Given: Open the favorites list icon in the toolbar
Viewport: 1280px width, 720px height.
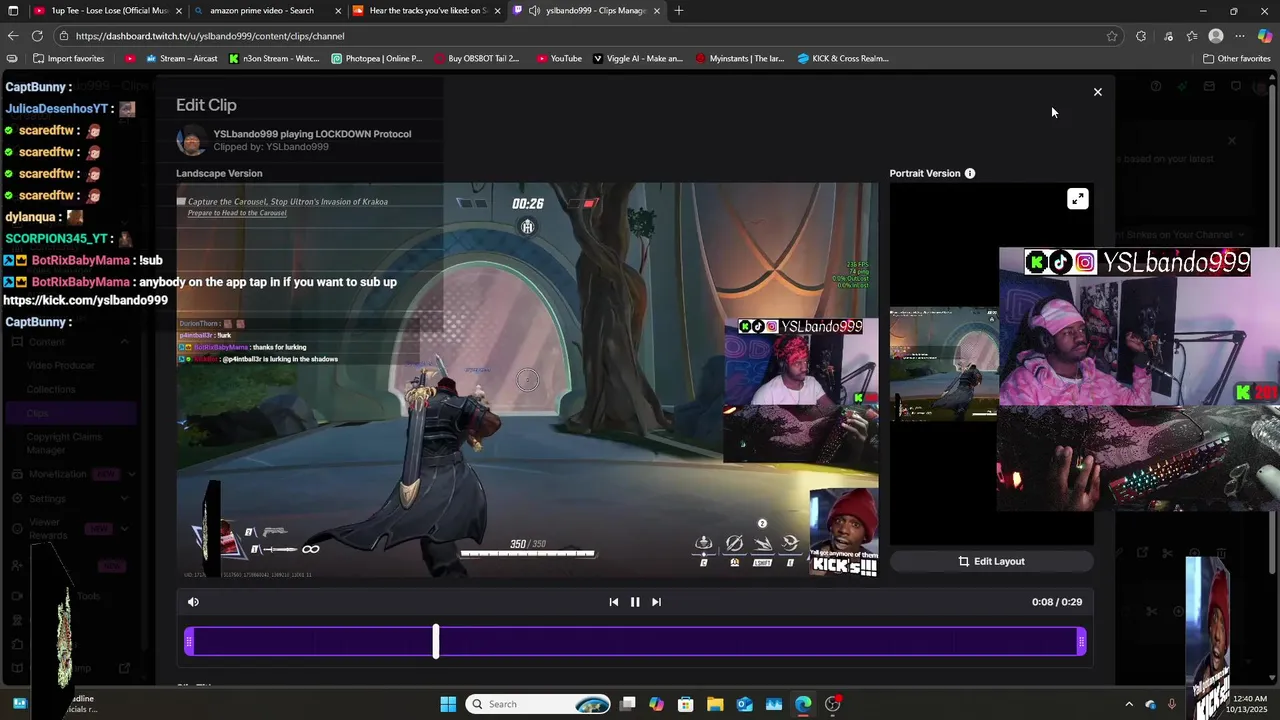Looking at the screenshot, I should coord(1191,36).
